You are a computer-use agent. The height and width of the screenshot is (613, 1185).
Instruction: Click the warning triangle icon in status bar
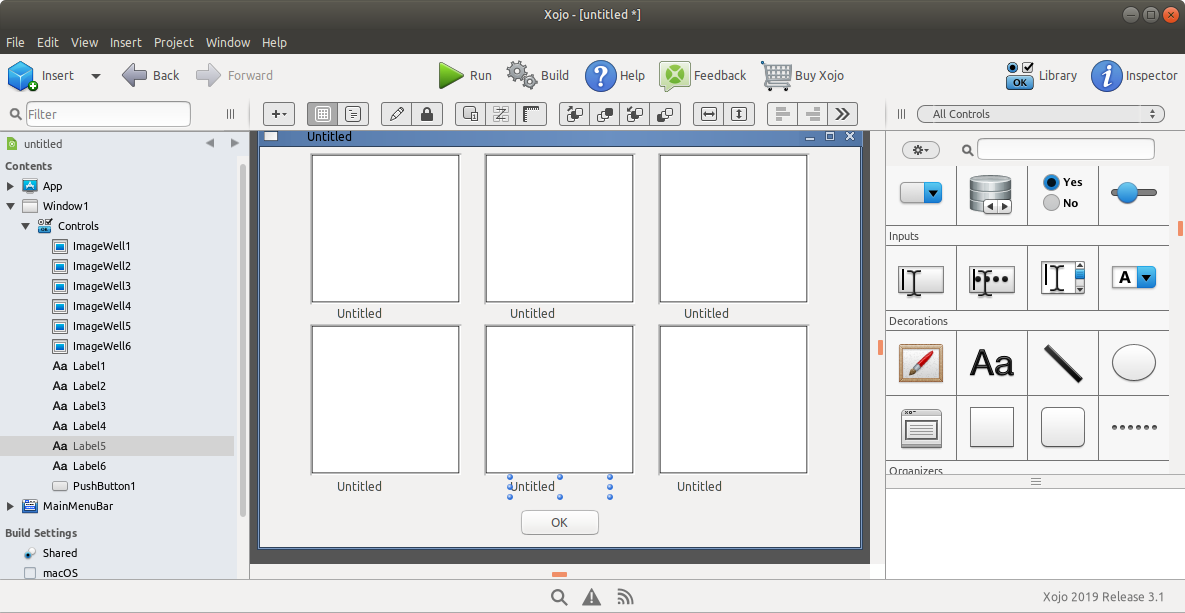coord(592,597)
